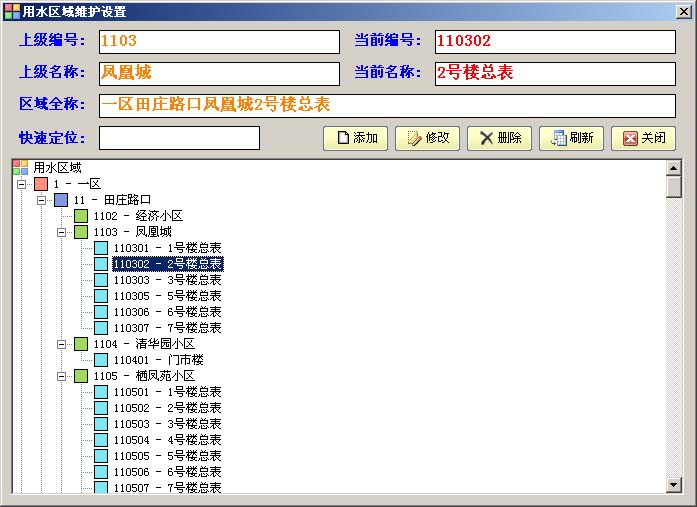697x507 pixels.
Task: Click the green icon of 1104 清华园小区
Action: (81, 344)
